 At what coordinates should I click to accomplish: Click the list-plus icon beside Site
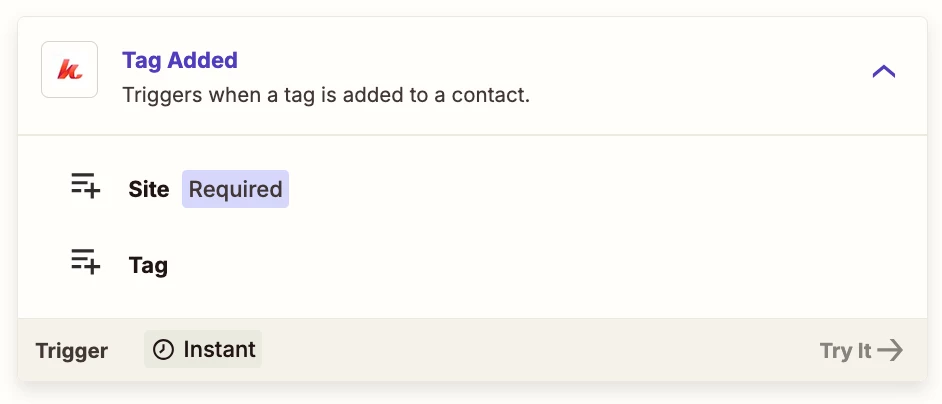(85, 185)
